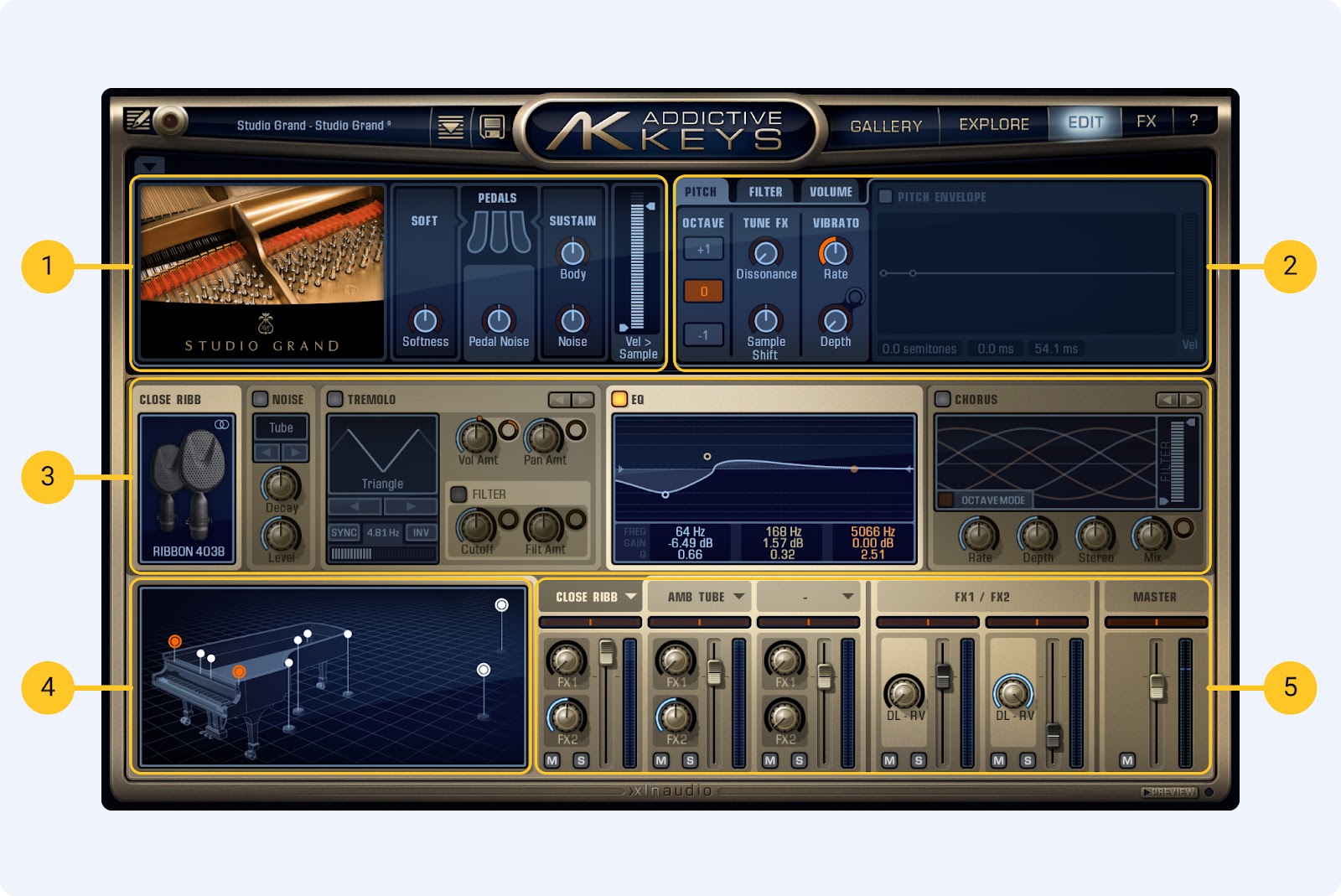Image resolution: width=1341 pixels, height=896 pixels.
Task: Click the Studio Grand piano thumbnail
Action: 262,272
